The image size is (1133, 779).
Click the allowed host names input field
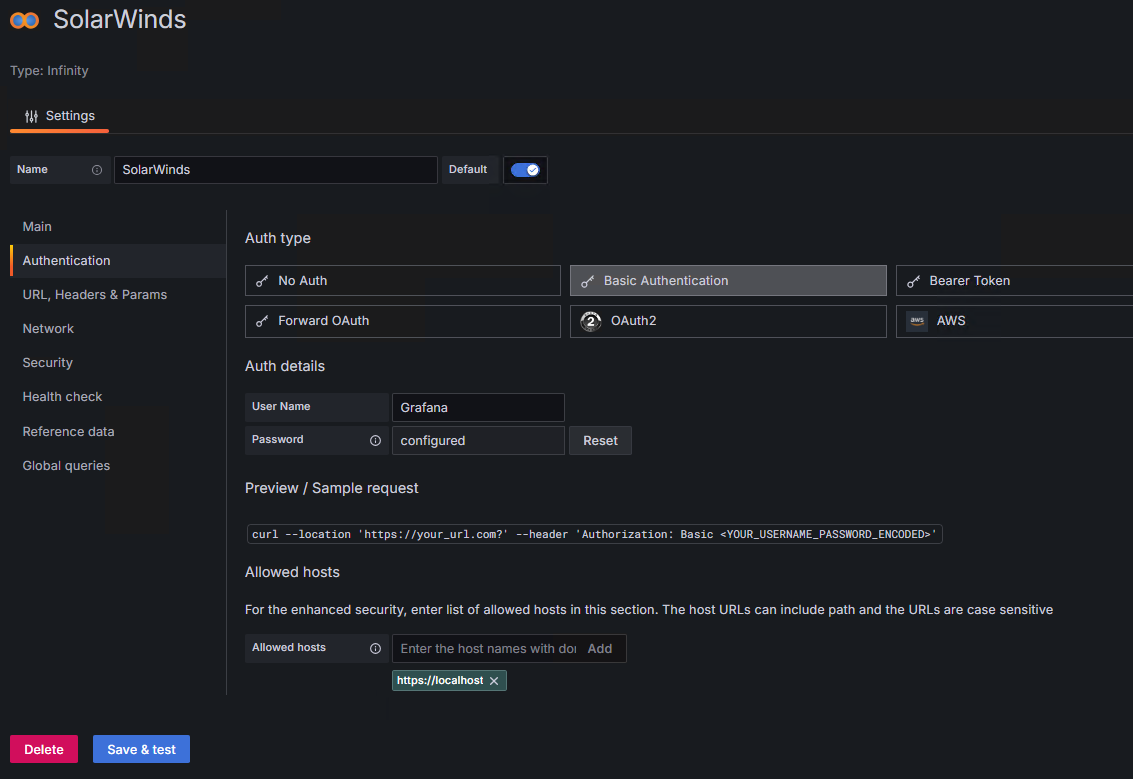pos(488,649)
